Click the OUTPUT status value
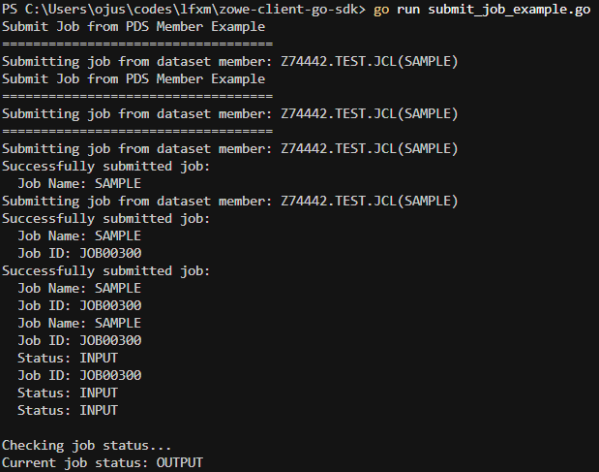This screenshot has height=472, width=599. click(179, 463)
